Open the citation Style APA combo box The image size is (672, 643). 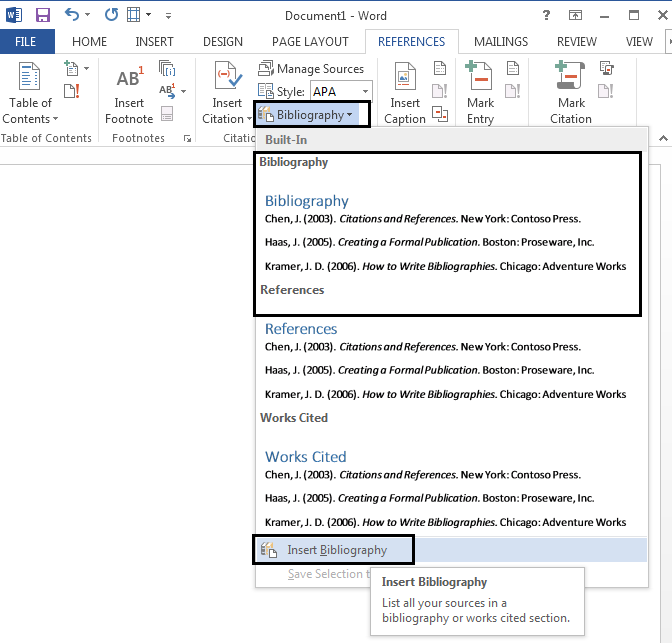click(x=341, y=91)
